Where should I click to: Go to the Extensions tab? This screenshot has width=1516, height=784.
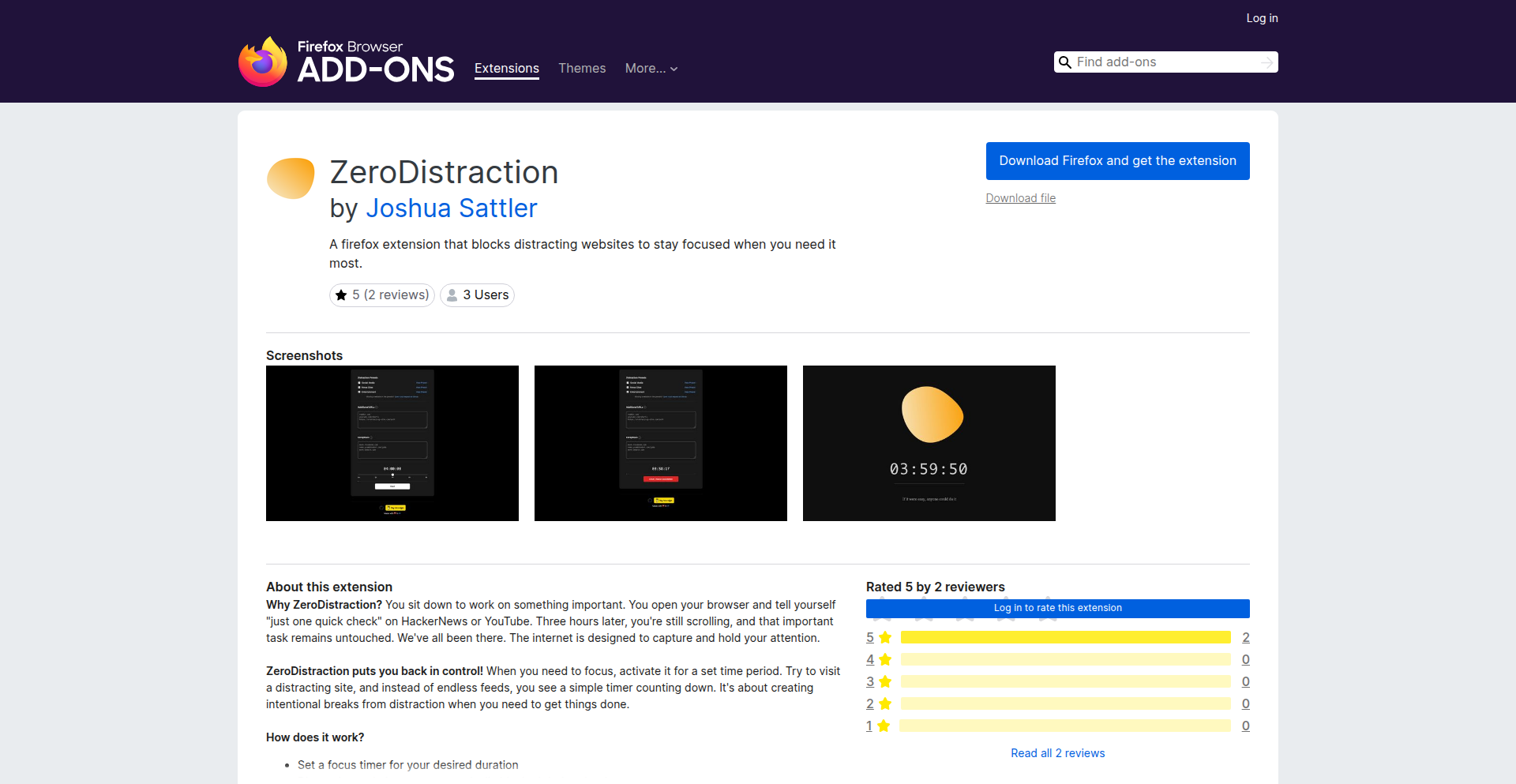(x=507, y=69)
